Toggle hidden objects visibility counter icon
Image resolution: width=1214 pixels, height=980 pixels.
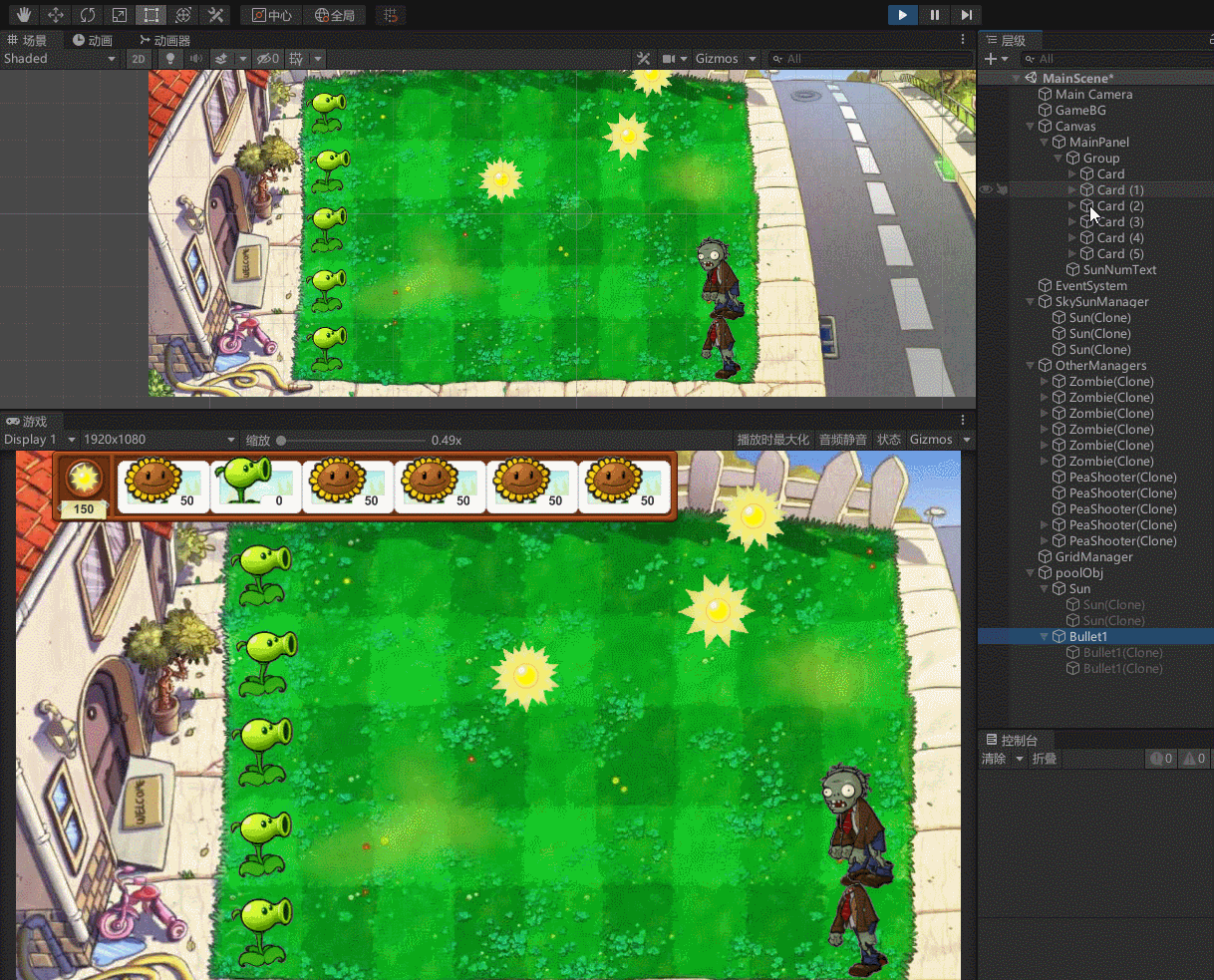267,59
